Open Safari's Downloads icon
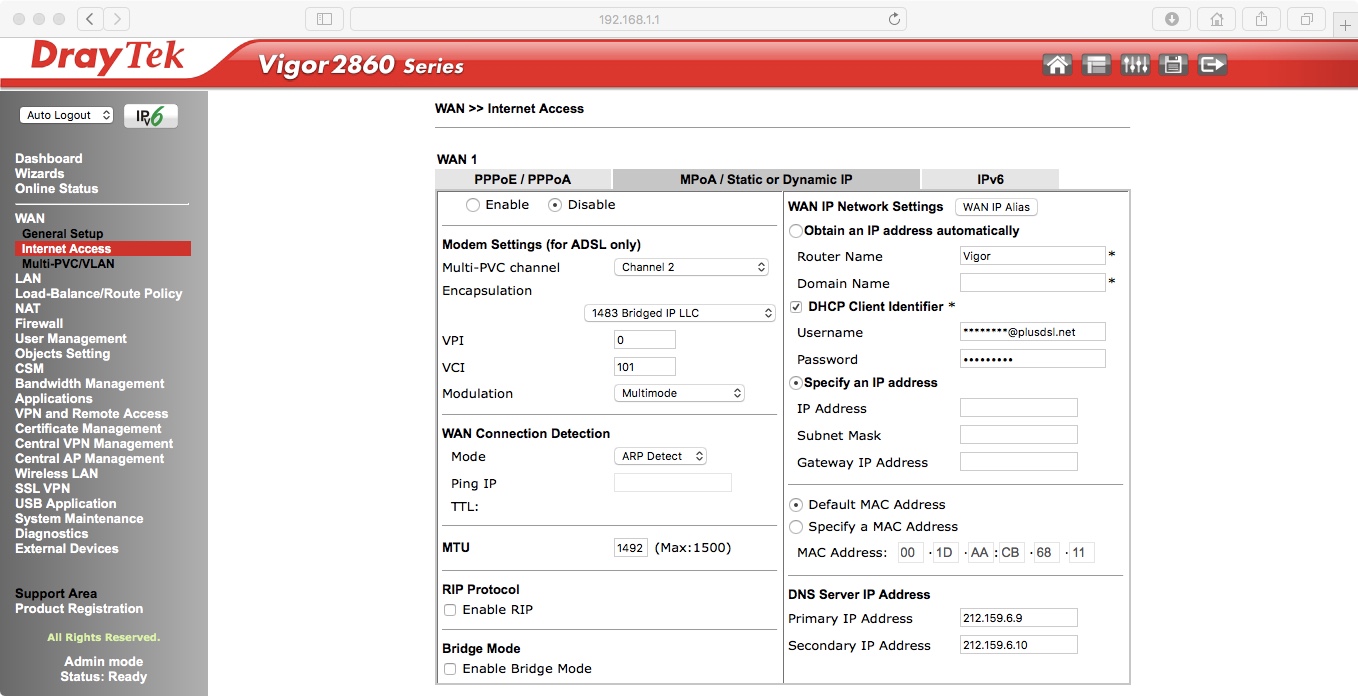The image size is (1358, 696). 1170,17
